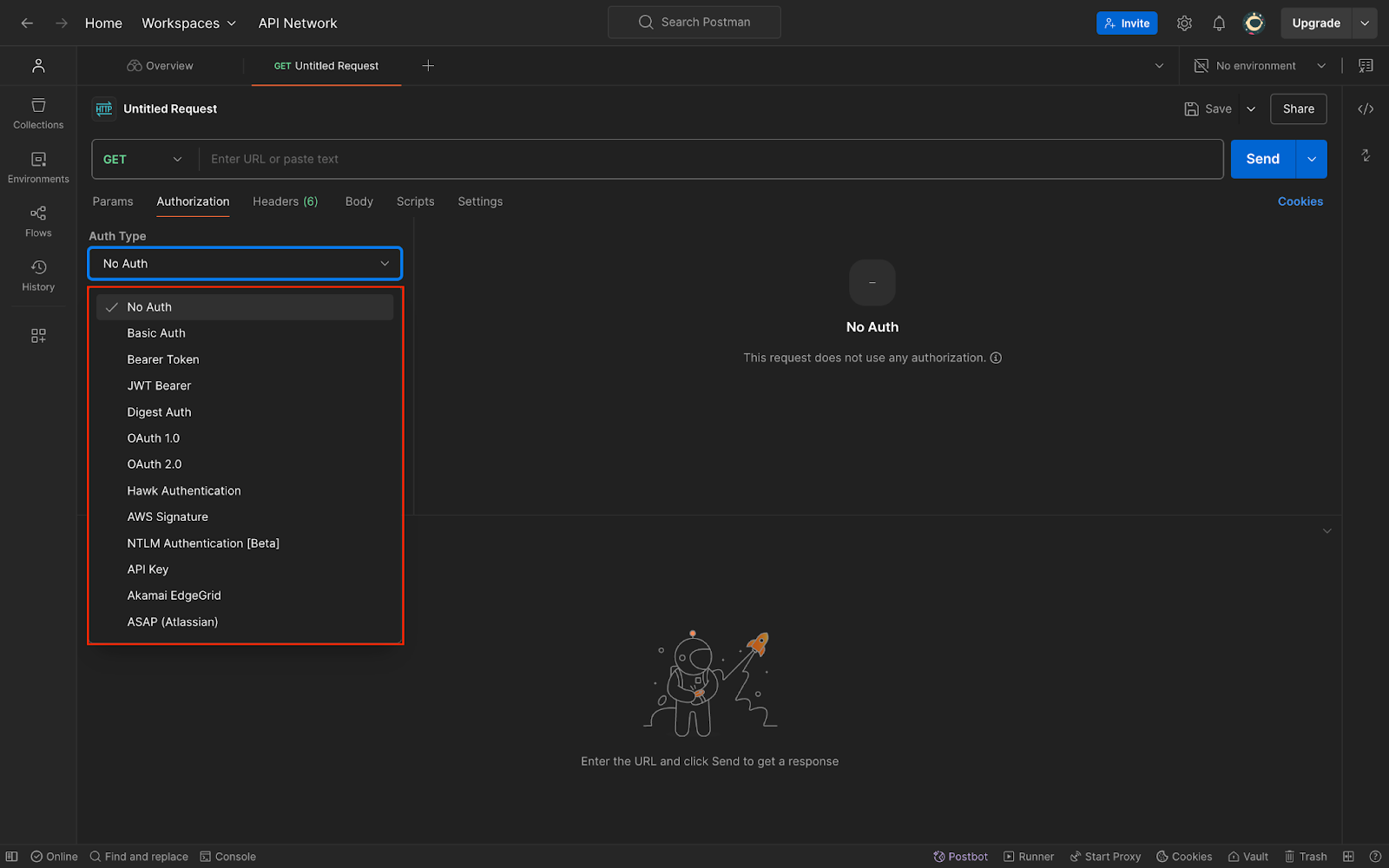This screenshot has height=868, width=1389.
Task: Open the code snippet panel icon
Action: [x=1366, y=109]
